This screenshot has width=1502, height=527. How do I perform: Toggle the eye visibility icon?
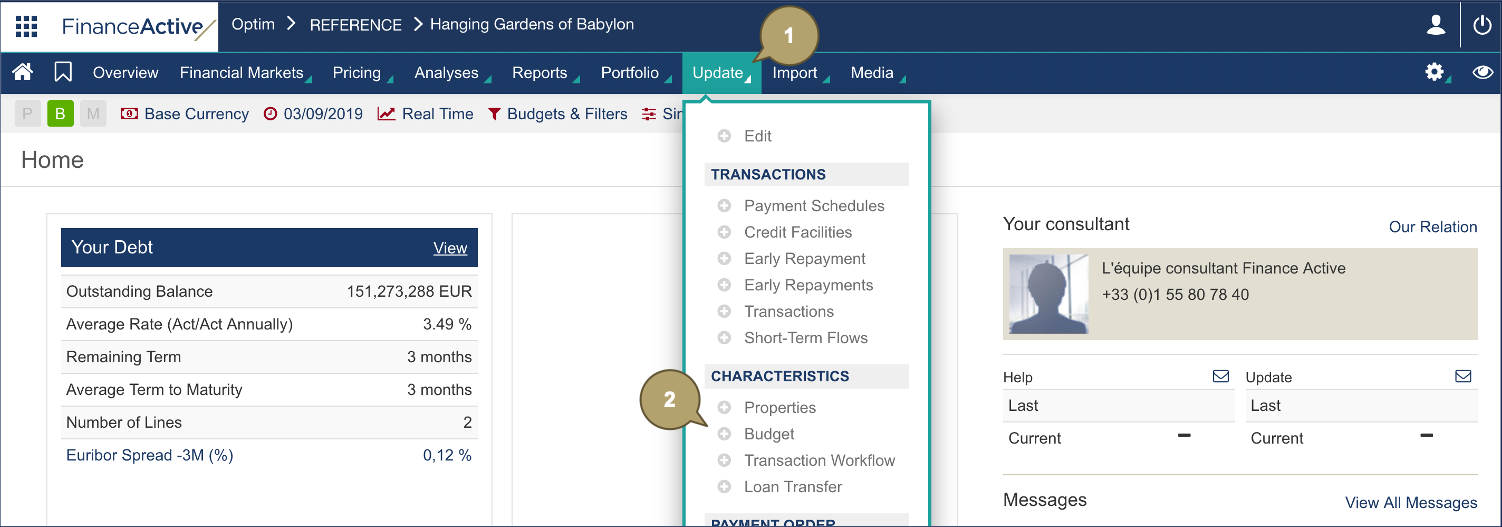coord(1482,72)
